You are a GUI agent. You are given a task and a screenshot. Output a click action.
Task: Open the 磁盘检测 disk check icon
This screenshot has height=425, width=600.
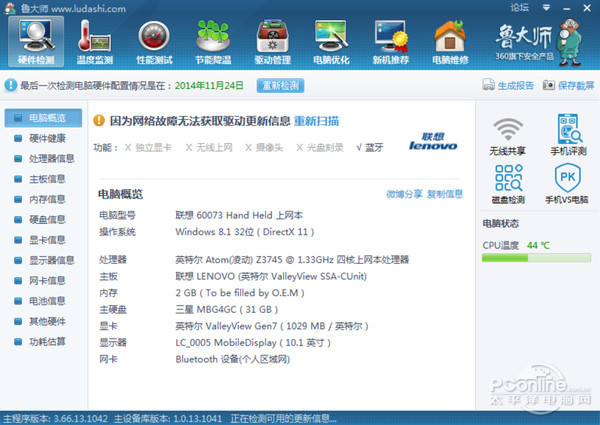508,184
